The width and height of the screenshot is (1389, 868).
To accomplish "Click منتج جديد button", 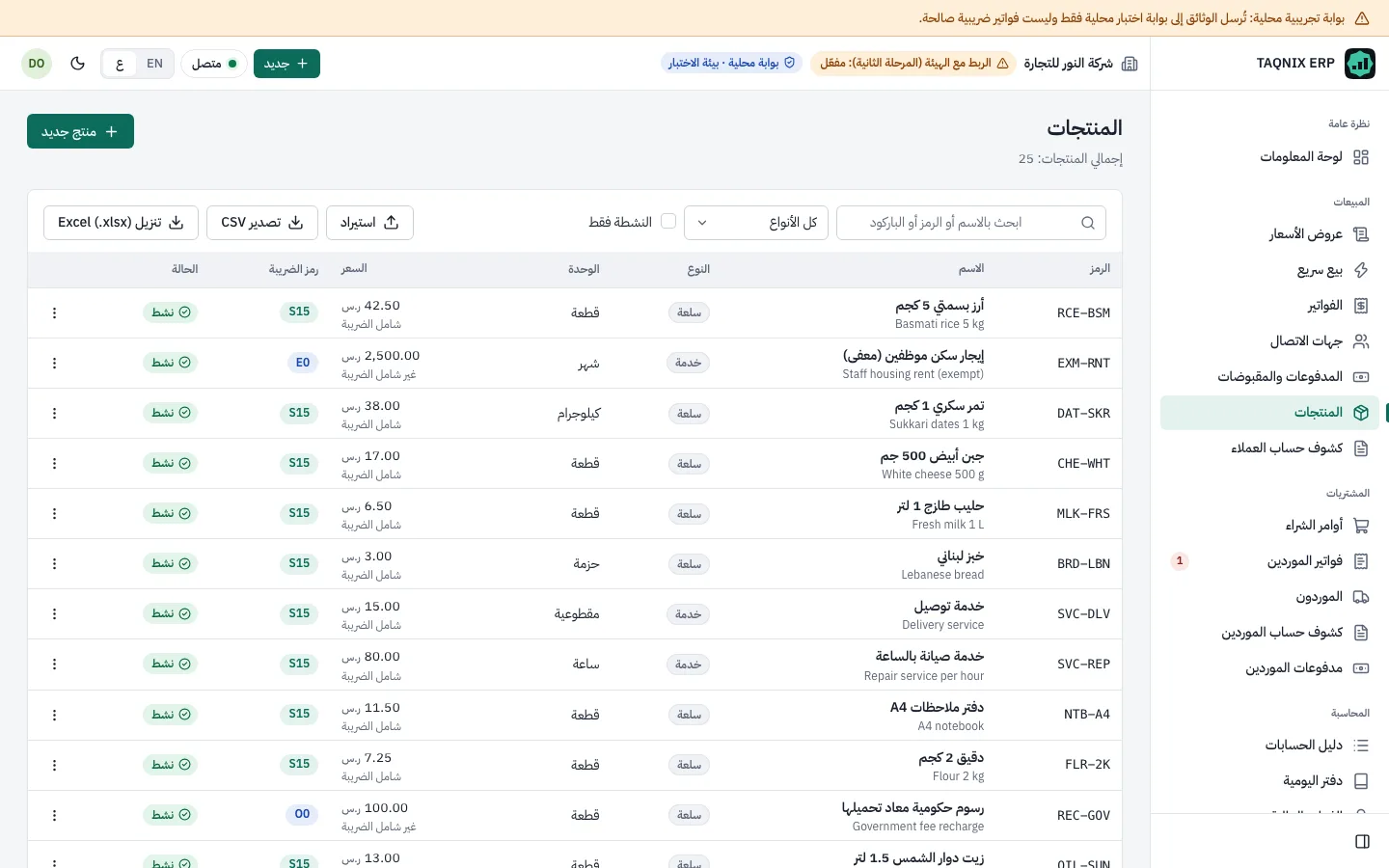I will pos(80,131).
